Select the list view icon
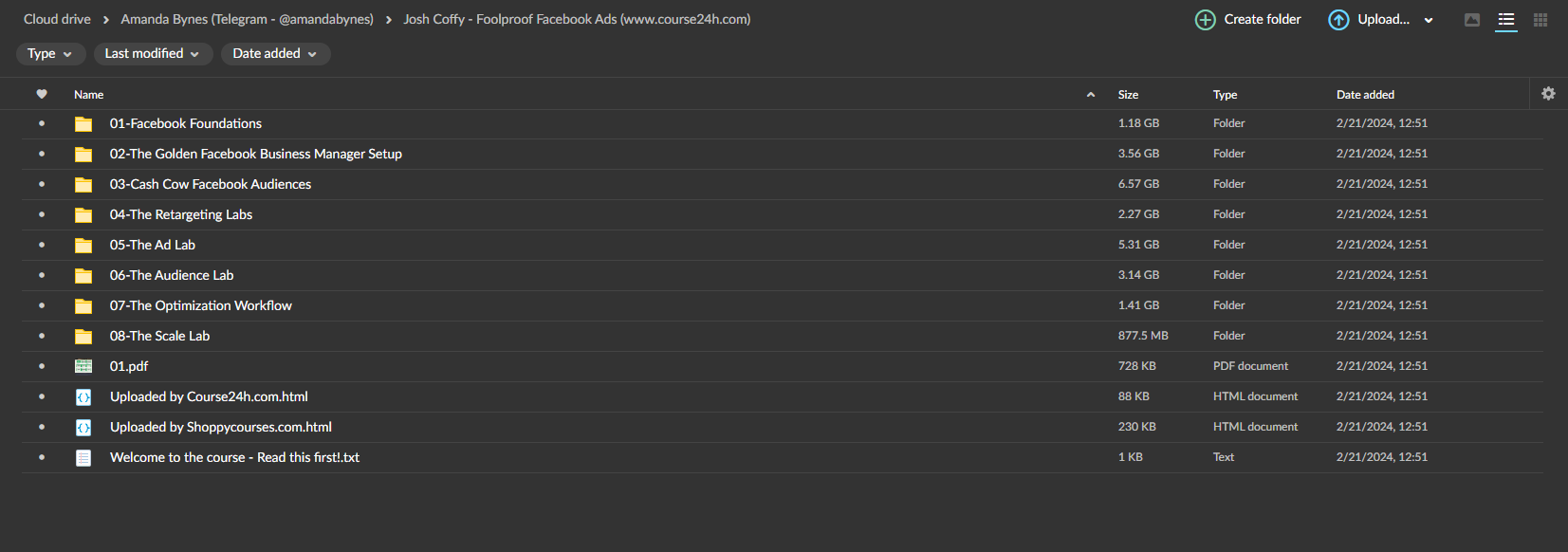The width and height of the screenshot is (1568, 552). point(1506,20)
